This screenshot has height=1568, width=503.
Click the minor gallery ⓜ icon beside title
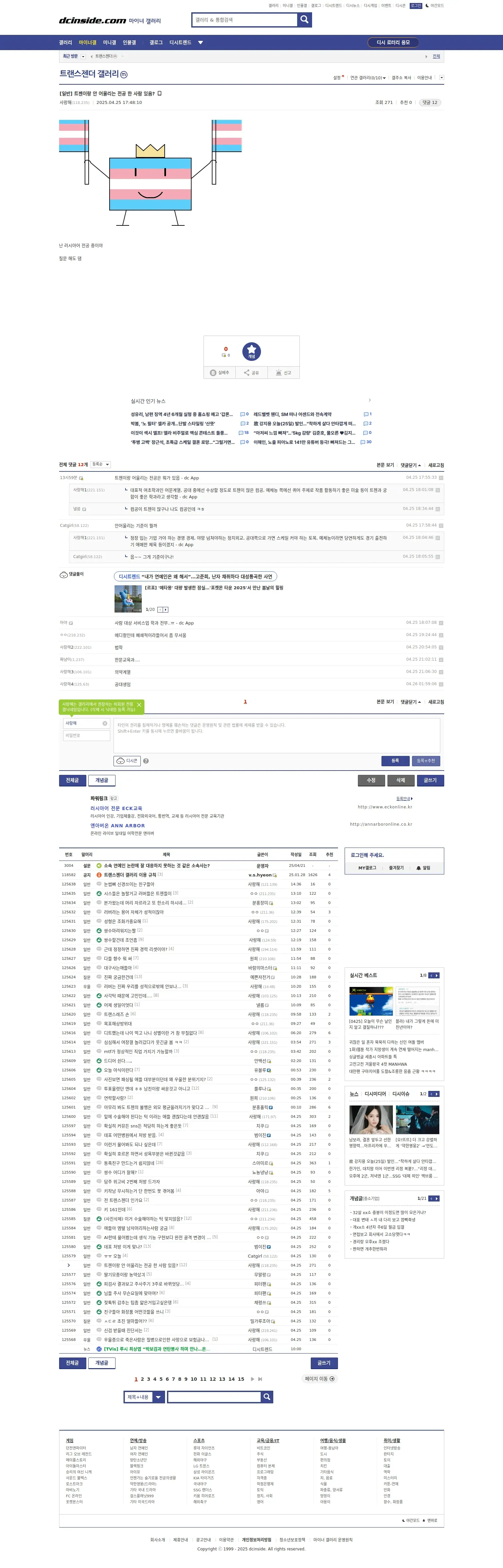click(124, 75)
